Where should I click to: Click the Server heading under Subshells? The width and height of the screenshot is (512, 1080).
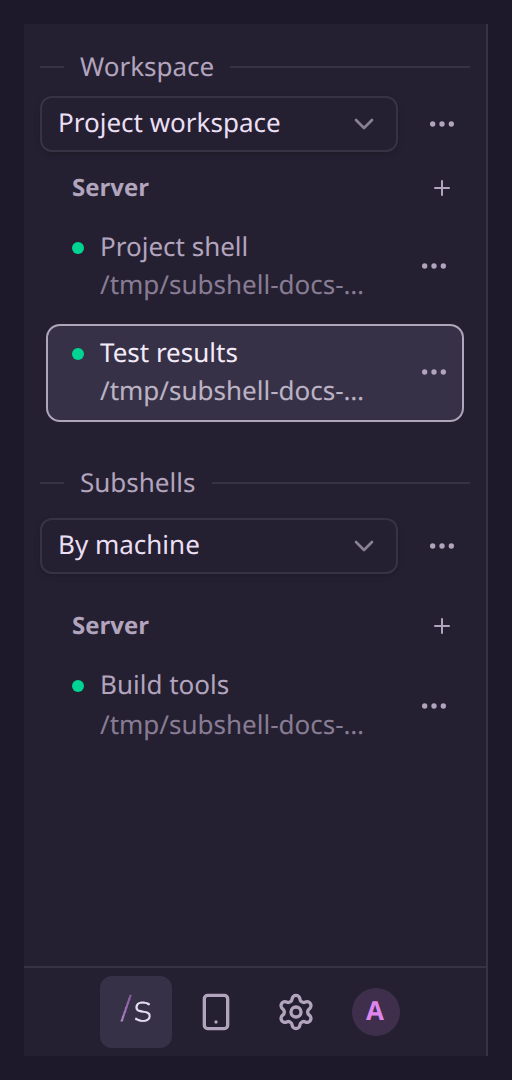(110, 625)
